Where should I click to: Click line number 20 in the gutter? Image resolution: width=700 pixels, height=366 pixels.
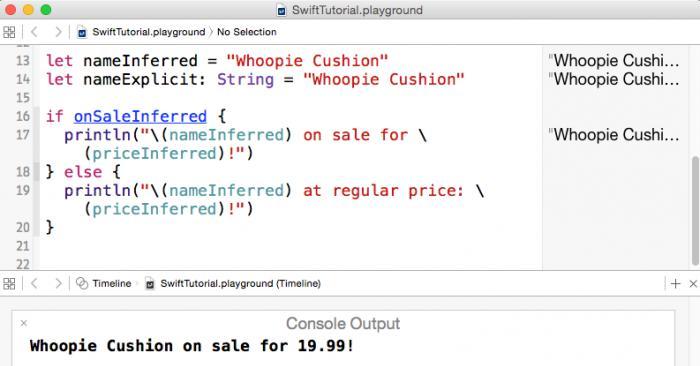point(23,228)
